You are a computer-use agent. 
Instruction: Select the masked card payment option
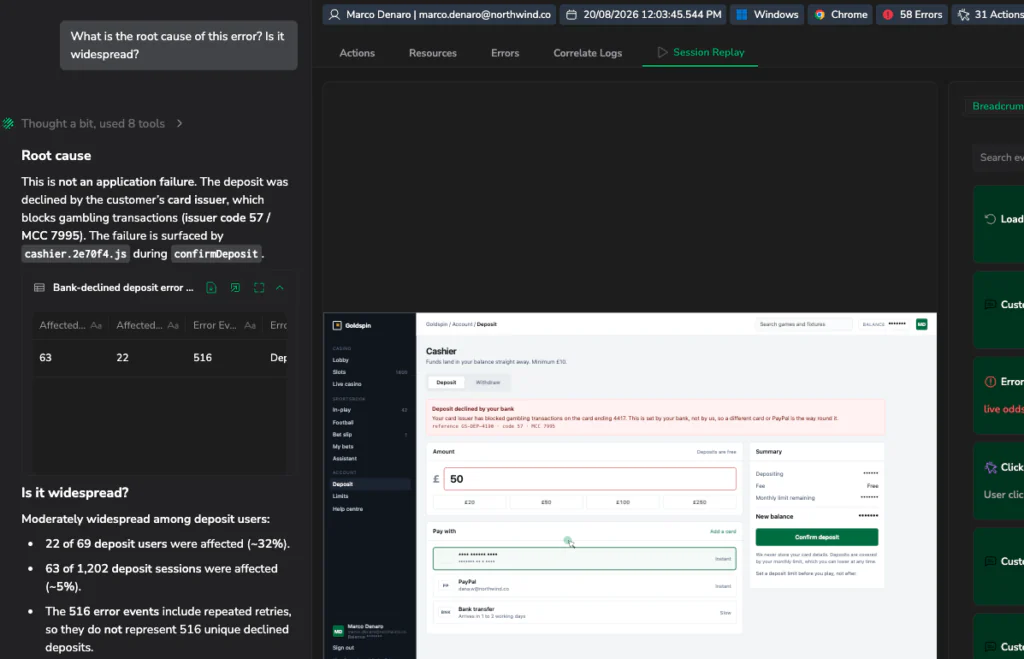coord(584,558)
